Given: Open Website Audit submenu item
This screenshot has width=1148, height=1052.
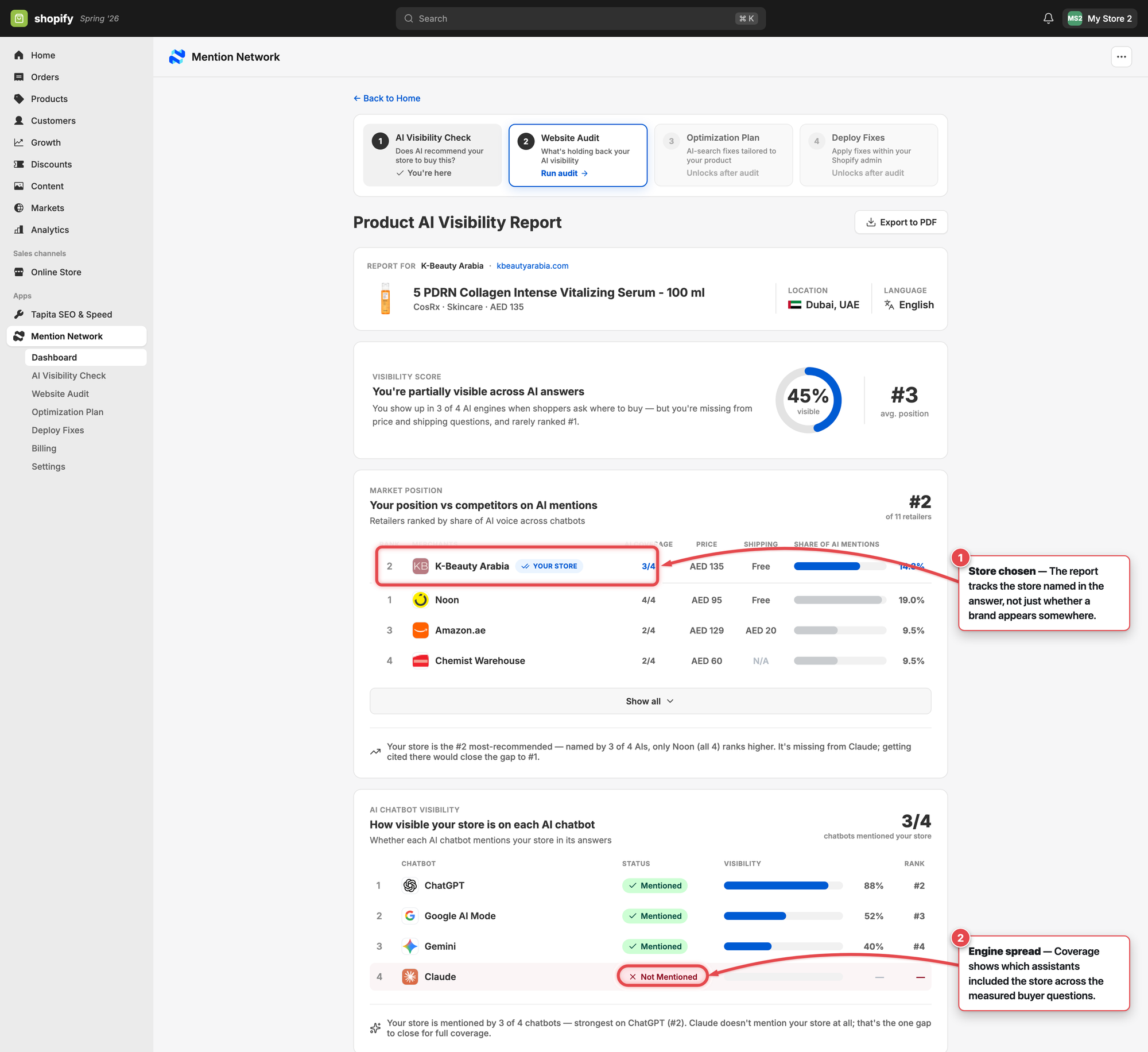Looking at the screenshot, I should (60, 394).
